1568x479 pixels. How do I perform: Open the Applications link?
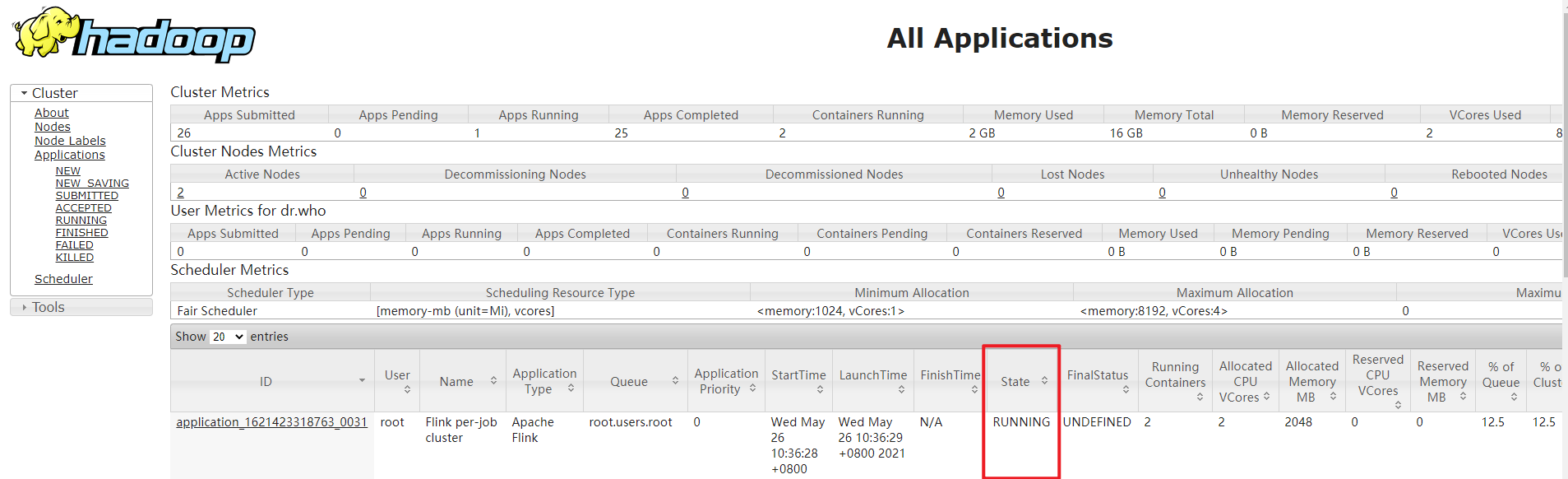pyautogui.click(x=69, y=155)
